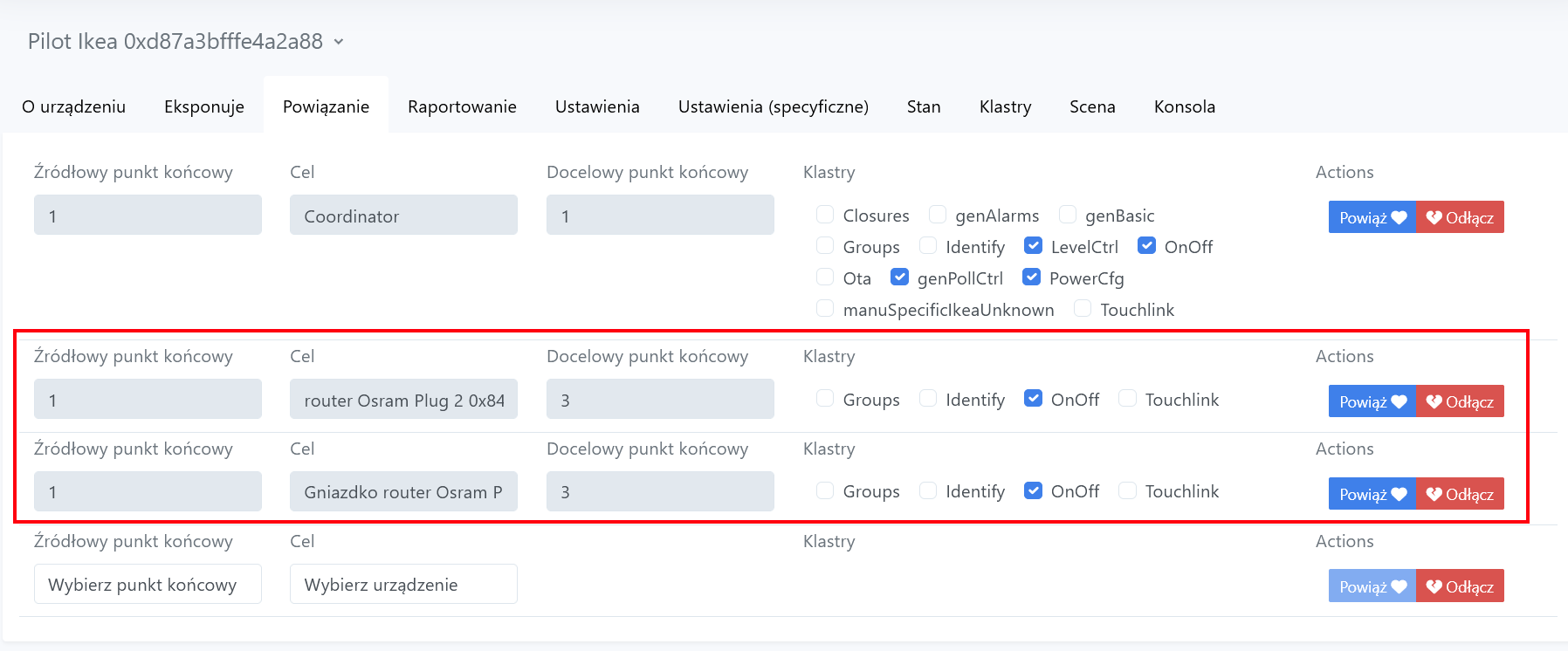Uncheck OnOff in router Osram Plug row
This screenshot has width=1568, height=651.
click(1033, 399)
